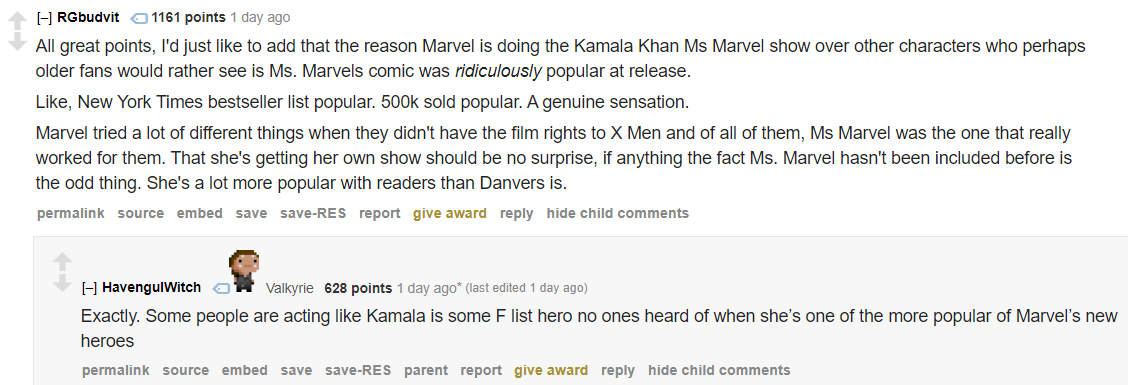Collapse RGbudvit's comment with [–]
This screenshot has height=385, width=1128.
pos(45,17)
